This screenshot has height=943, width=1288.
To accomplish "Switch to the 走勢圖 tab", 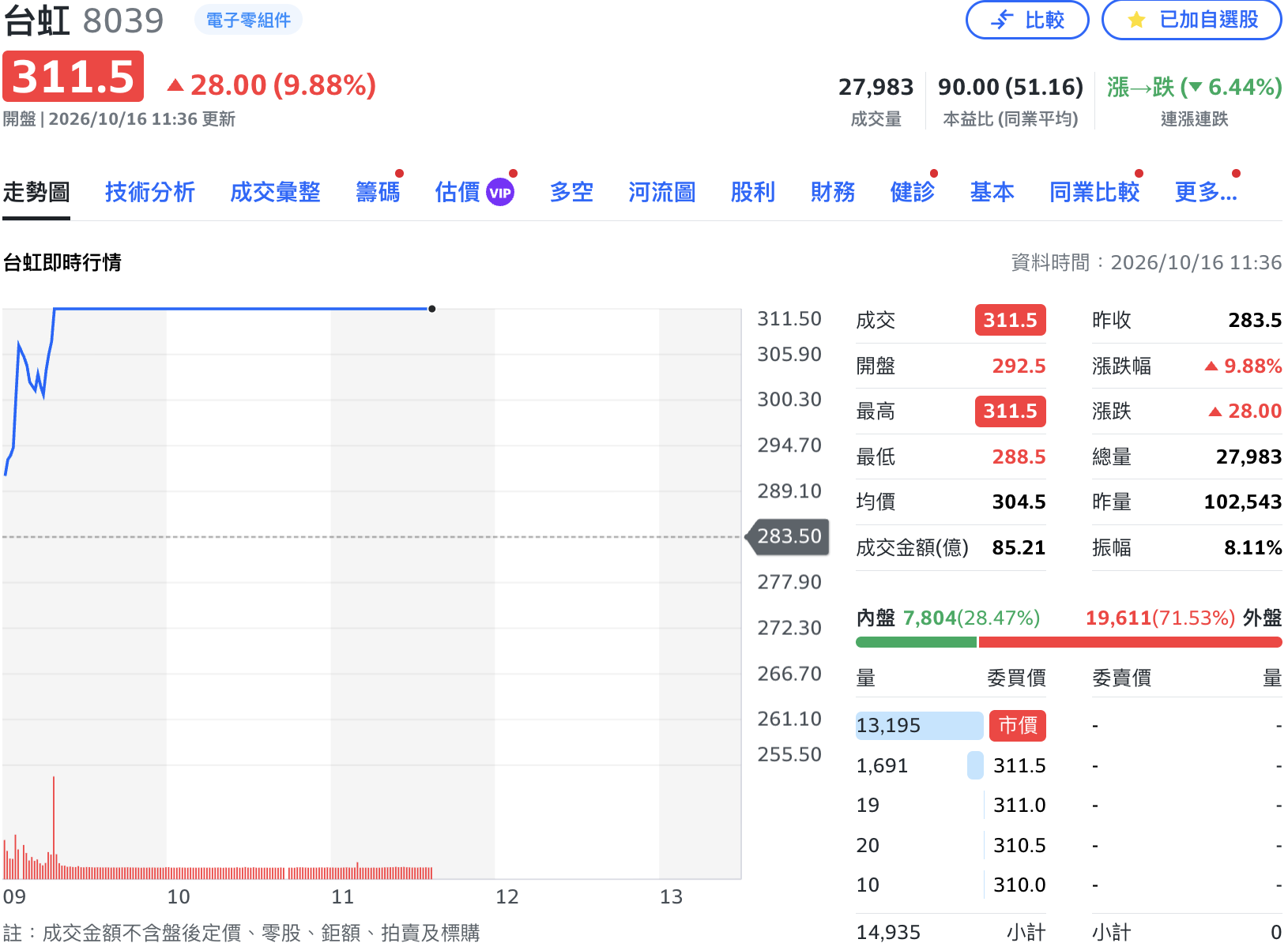I will click(x=36, y=192).
